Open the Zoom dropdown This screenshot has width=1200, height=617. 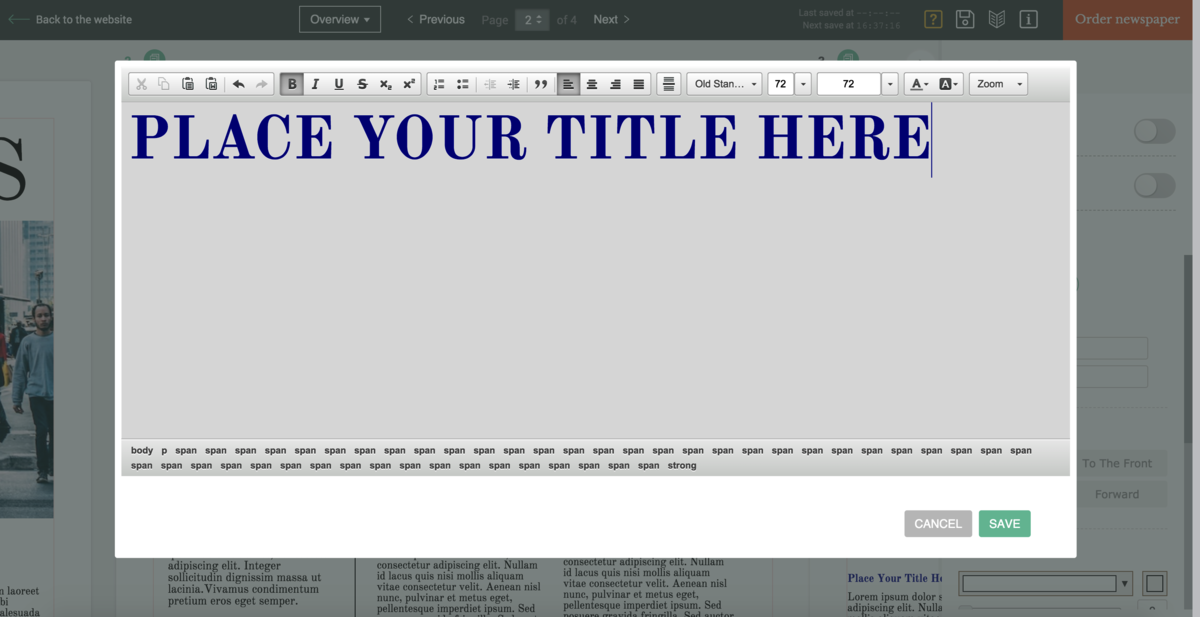coord(998,84)
